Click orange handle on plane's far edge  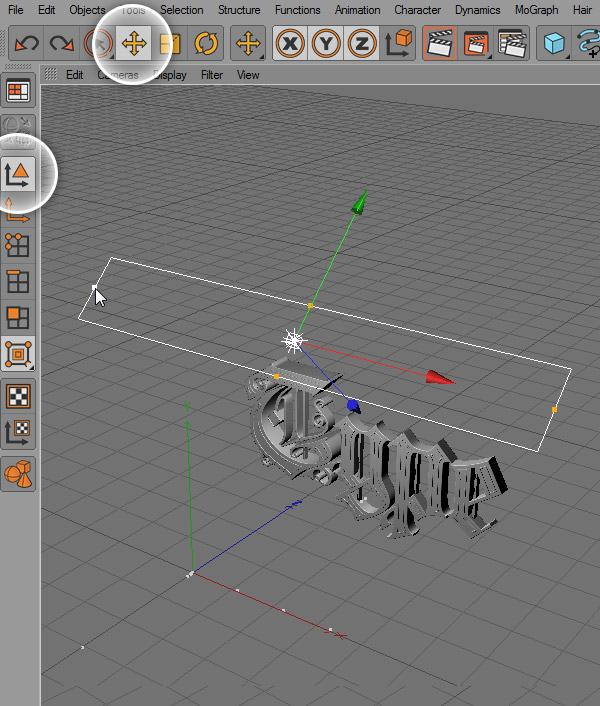coord(310,306)
